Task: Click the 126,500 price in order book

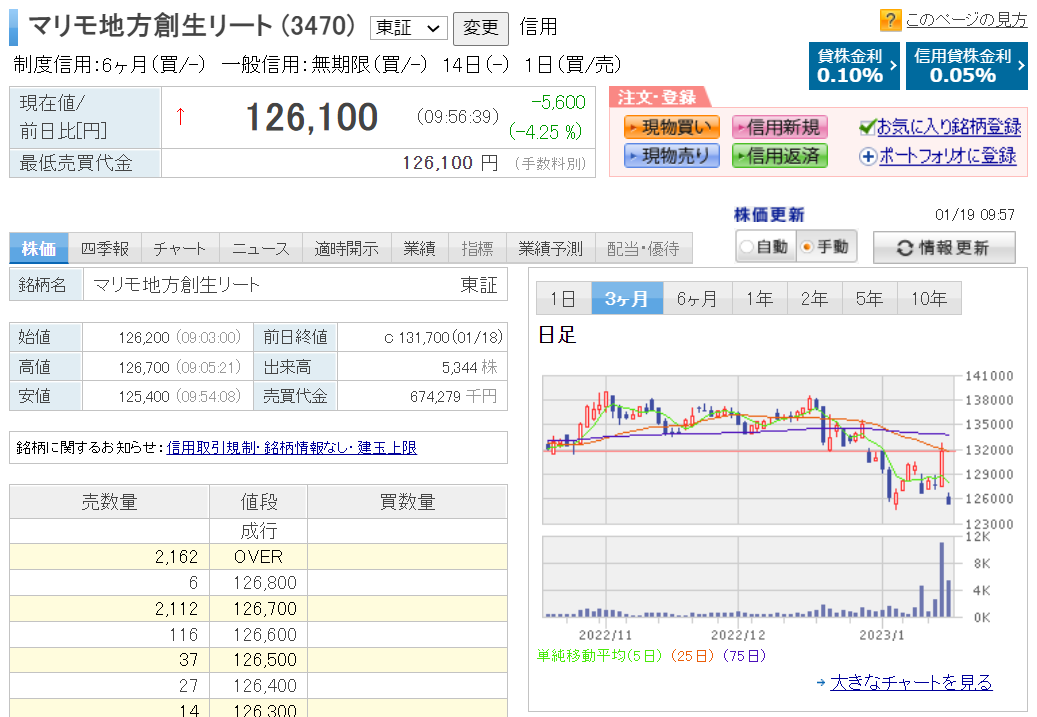Action: 265,660
